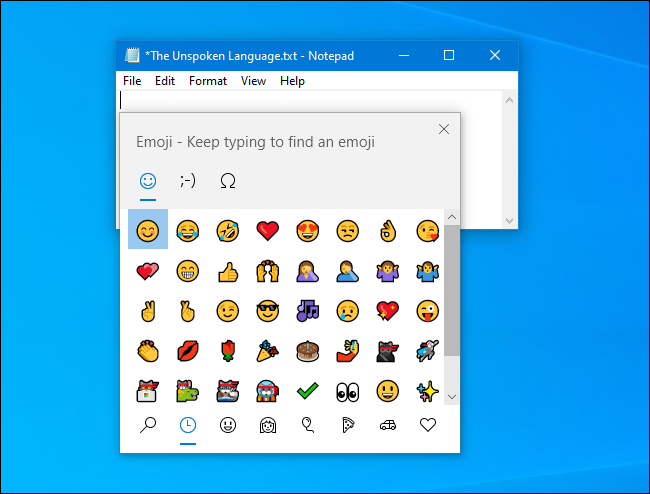Insert the yellow sparkles emoji

(427, 391)
